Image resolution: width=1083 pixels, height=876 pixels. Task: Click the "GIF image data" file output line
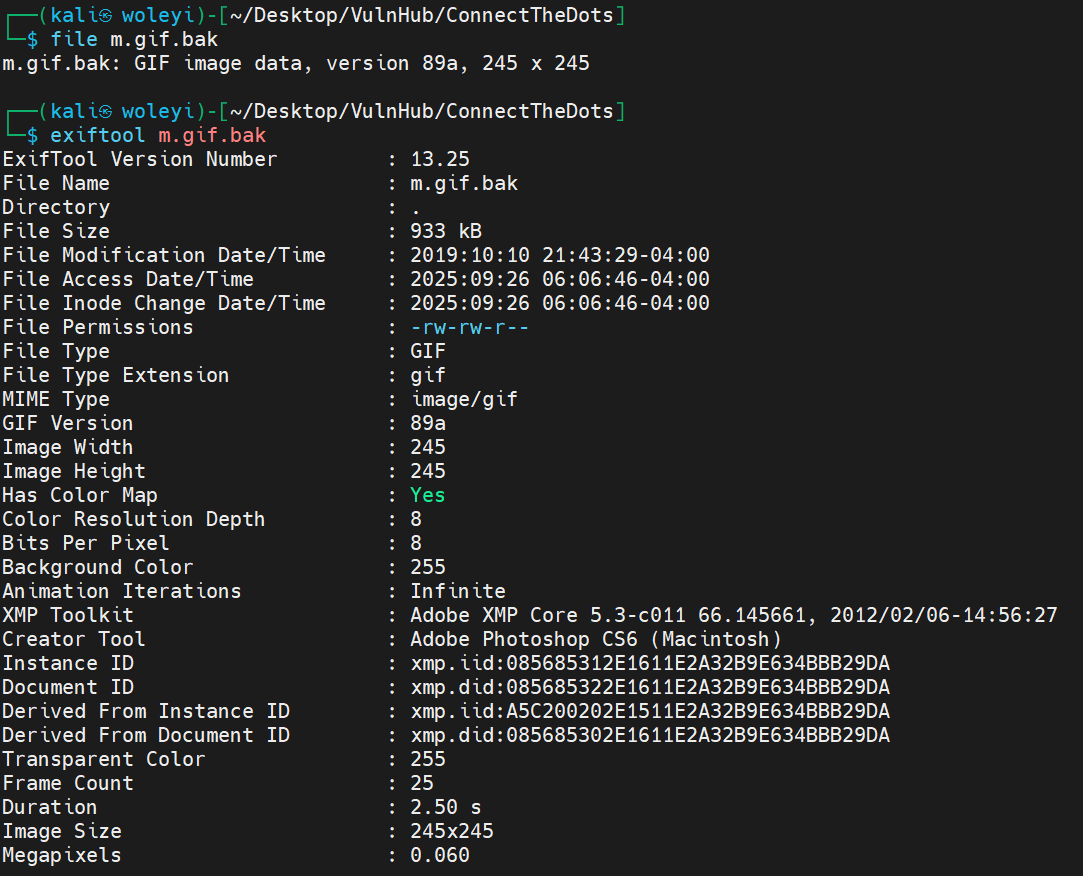[296, 63]
